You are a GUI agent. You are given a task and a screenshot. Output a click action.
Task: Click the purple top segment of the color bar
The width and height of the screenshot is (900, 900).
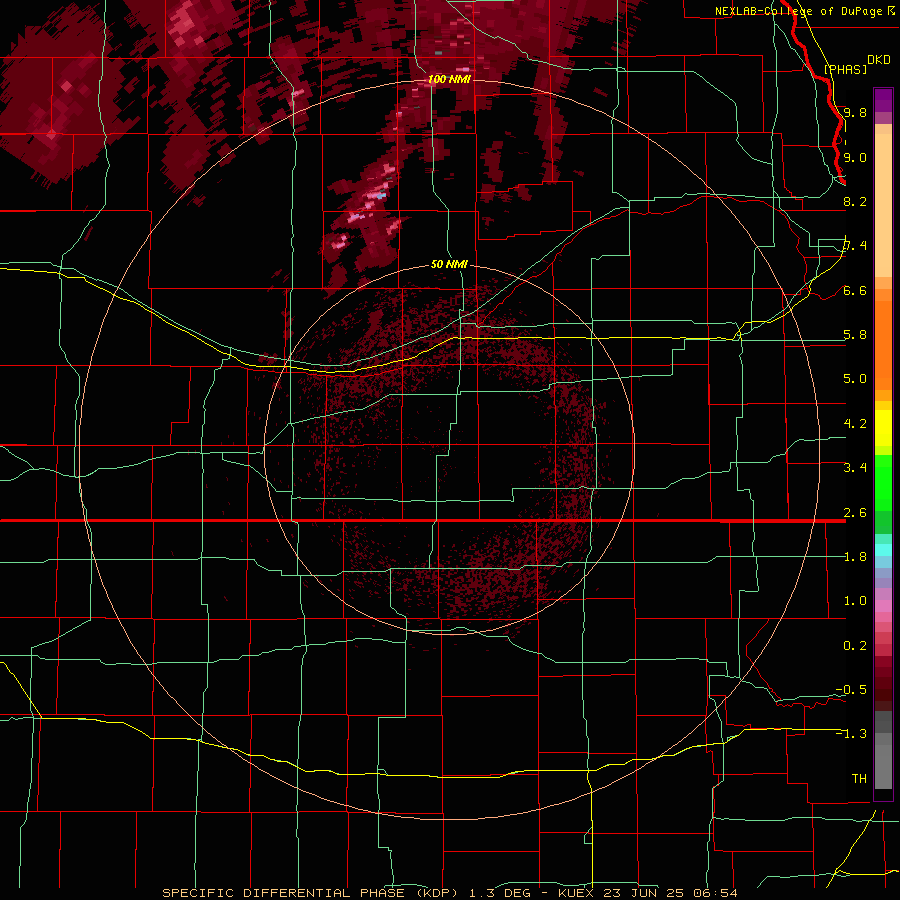[883, 100]
